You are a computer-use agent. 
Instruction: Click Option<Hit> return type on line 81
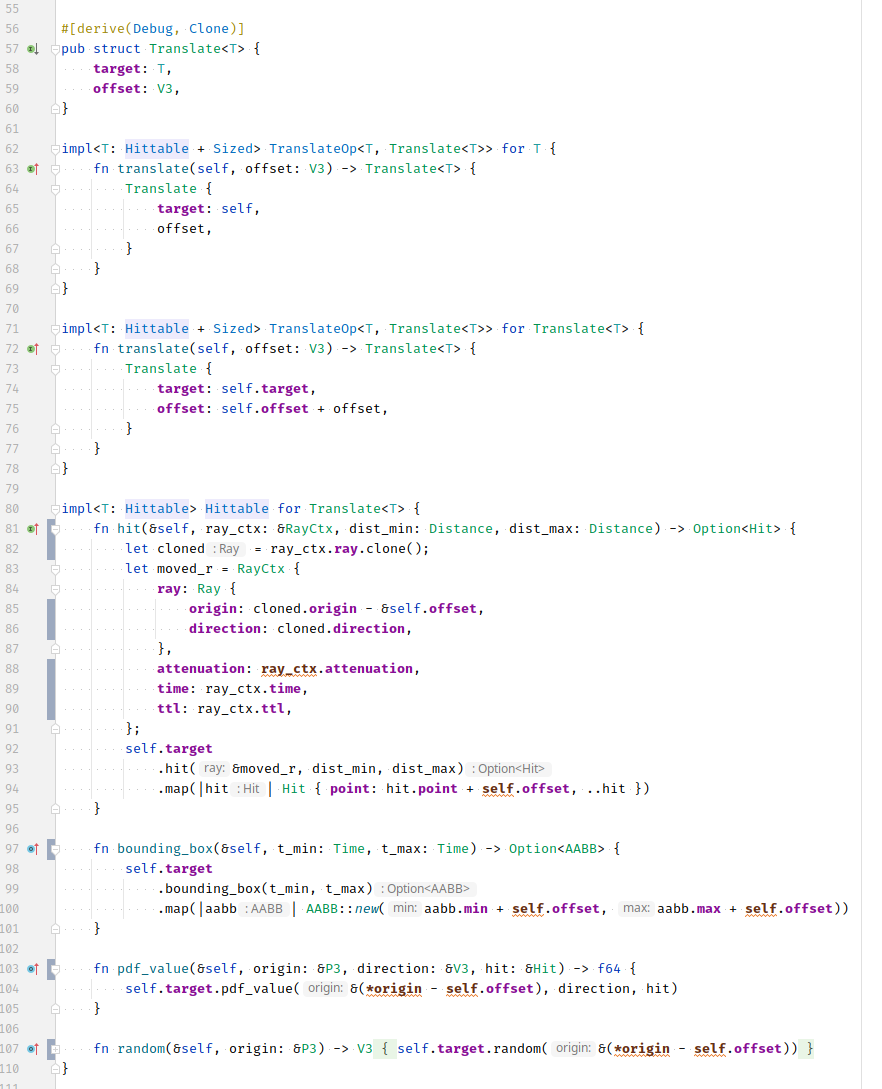coord(736,529)
